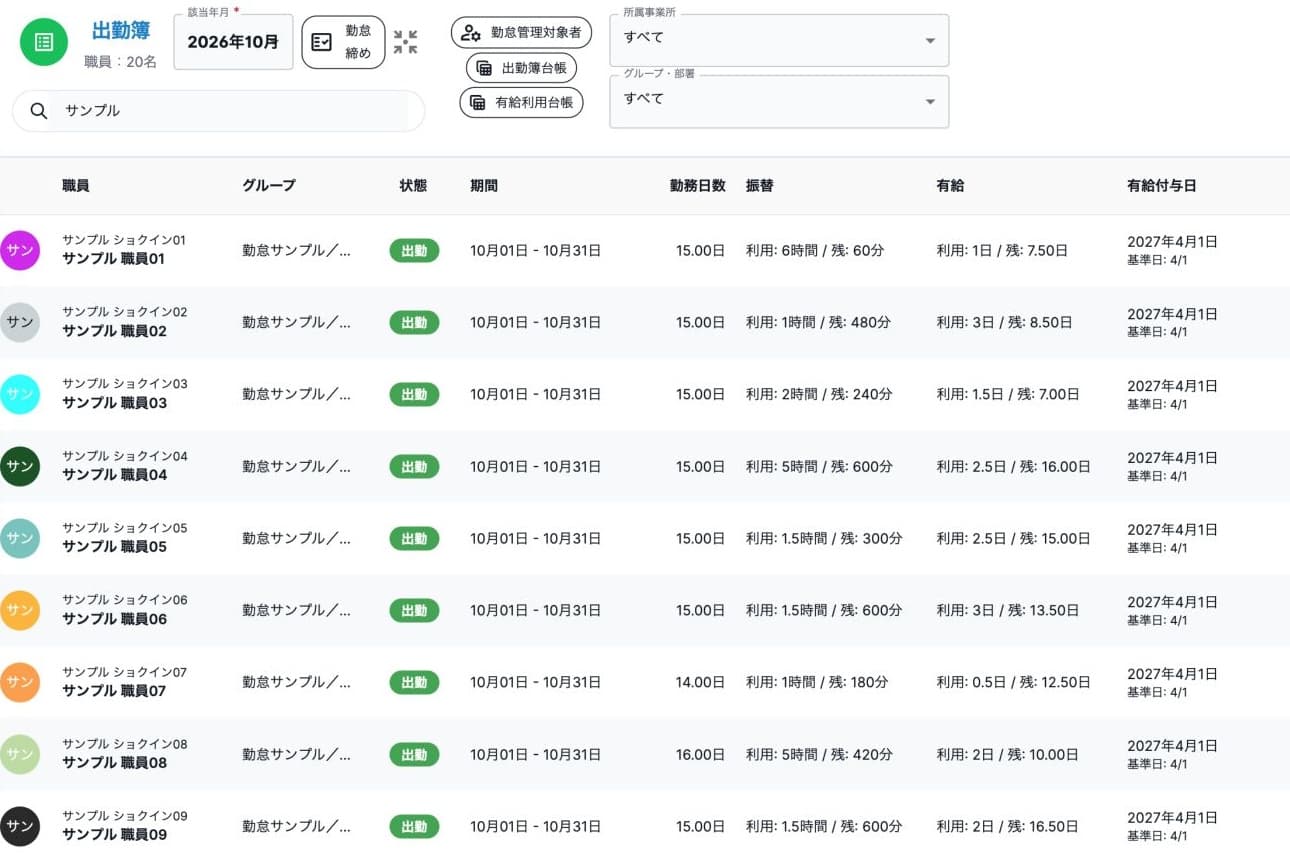
Task: Click 16.00日 work days for 職員08
Action: [700, 754]
